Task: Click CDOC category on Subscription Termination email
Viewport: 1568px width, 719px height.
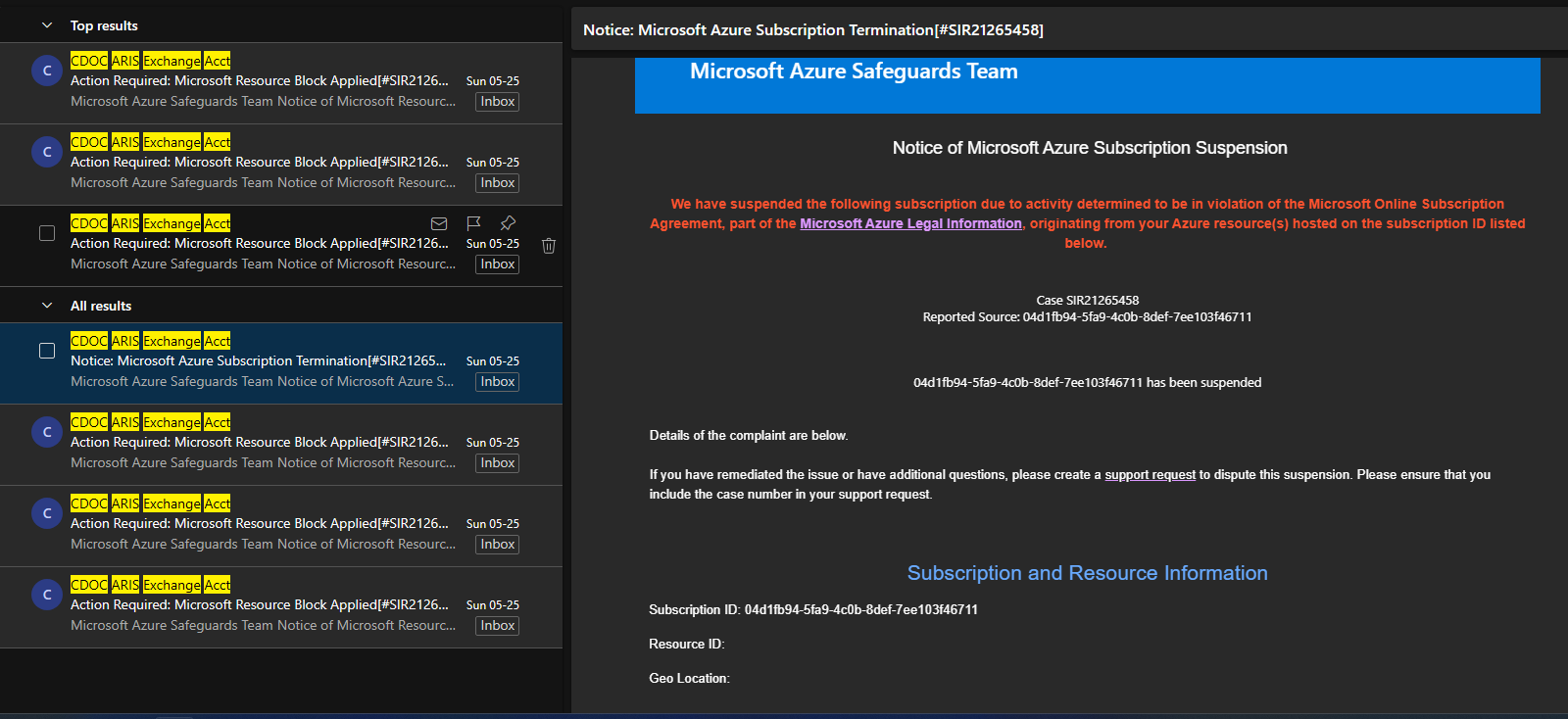Action: (x=89, y=341)
